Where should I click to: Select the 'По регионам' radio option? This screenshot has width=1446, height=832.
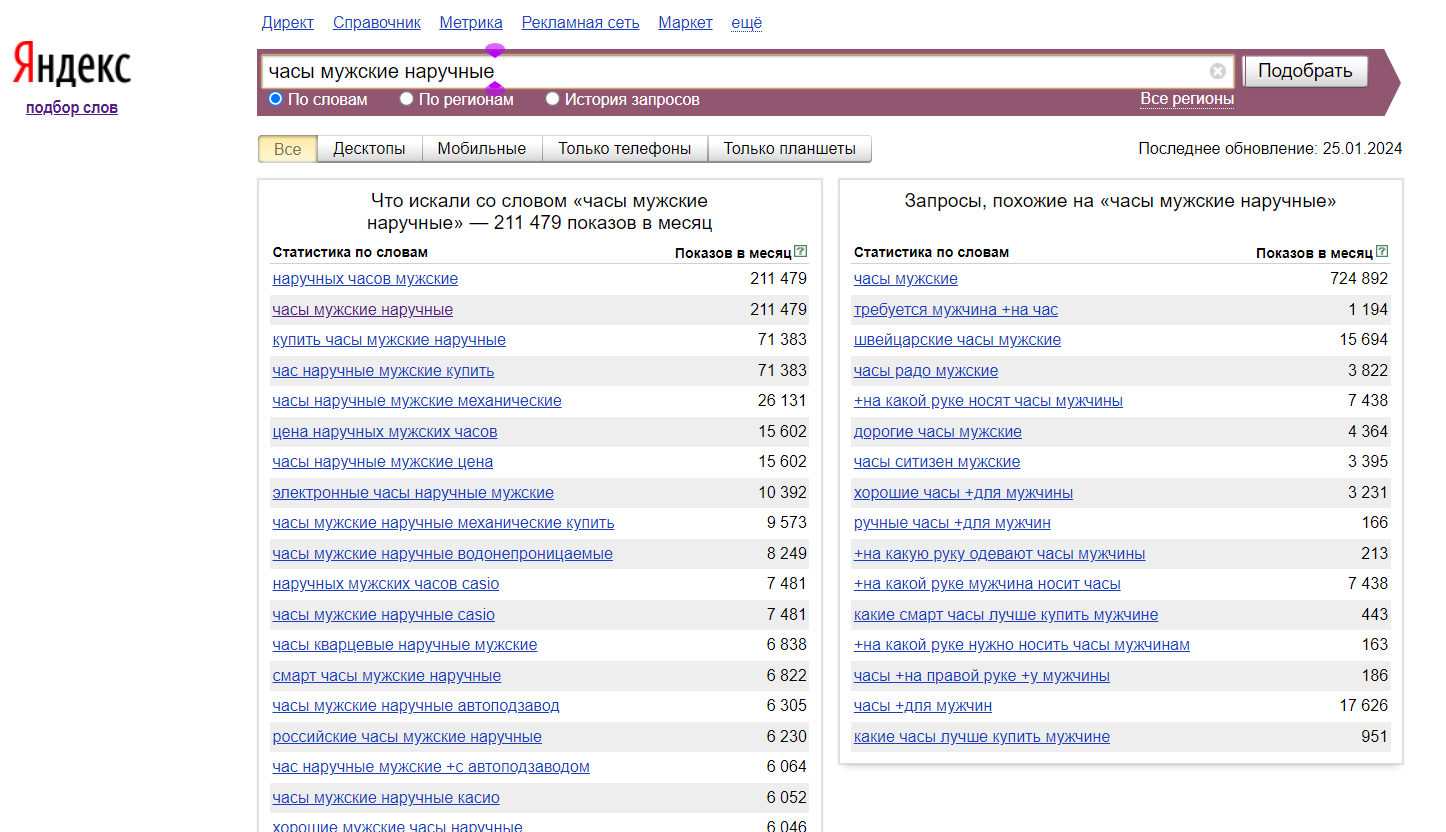point(407,99)
